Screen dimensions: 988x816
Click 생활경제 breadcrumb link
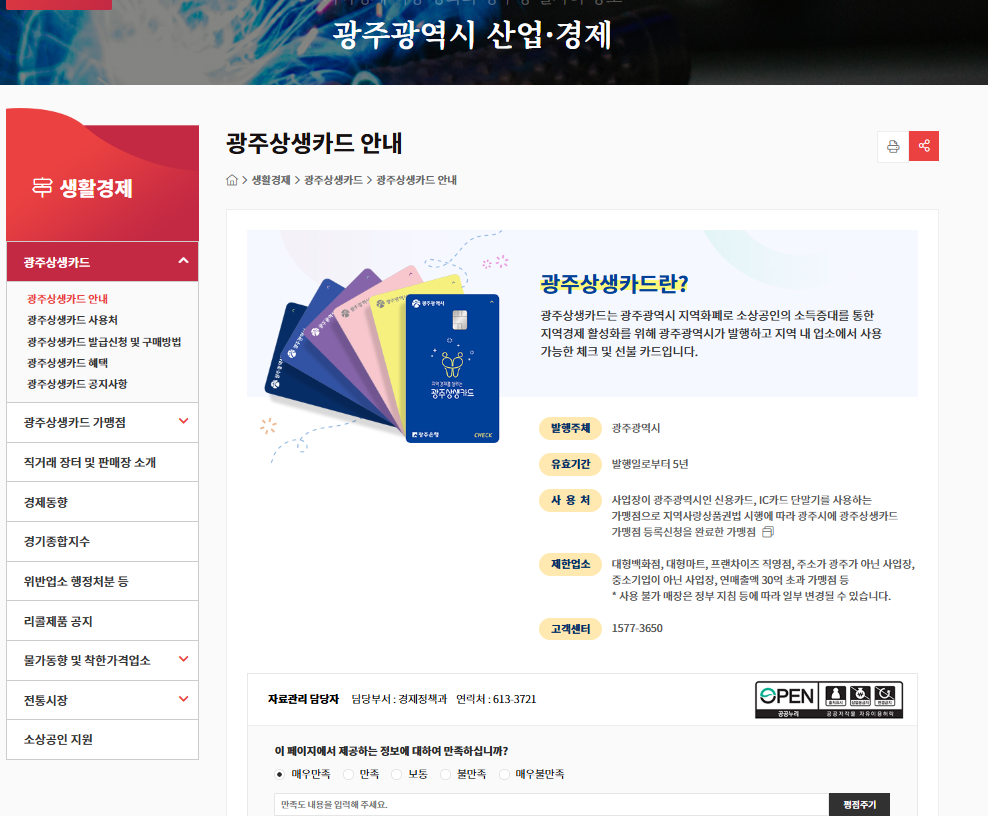(271, 180)
